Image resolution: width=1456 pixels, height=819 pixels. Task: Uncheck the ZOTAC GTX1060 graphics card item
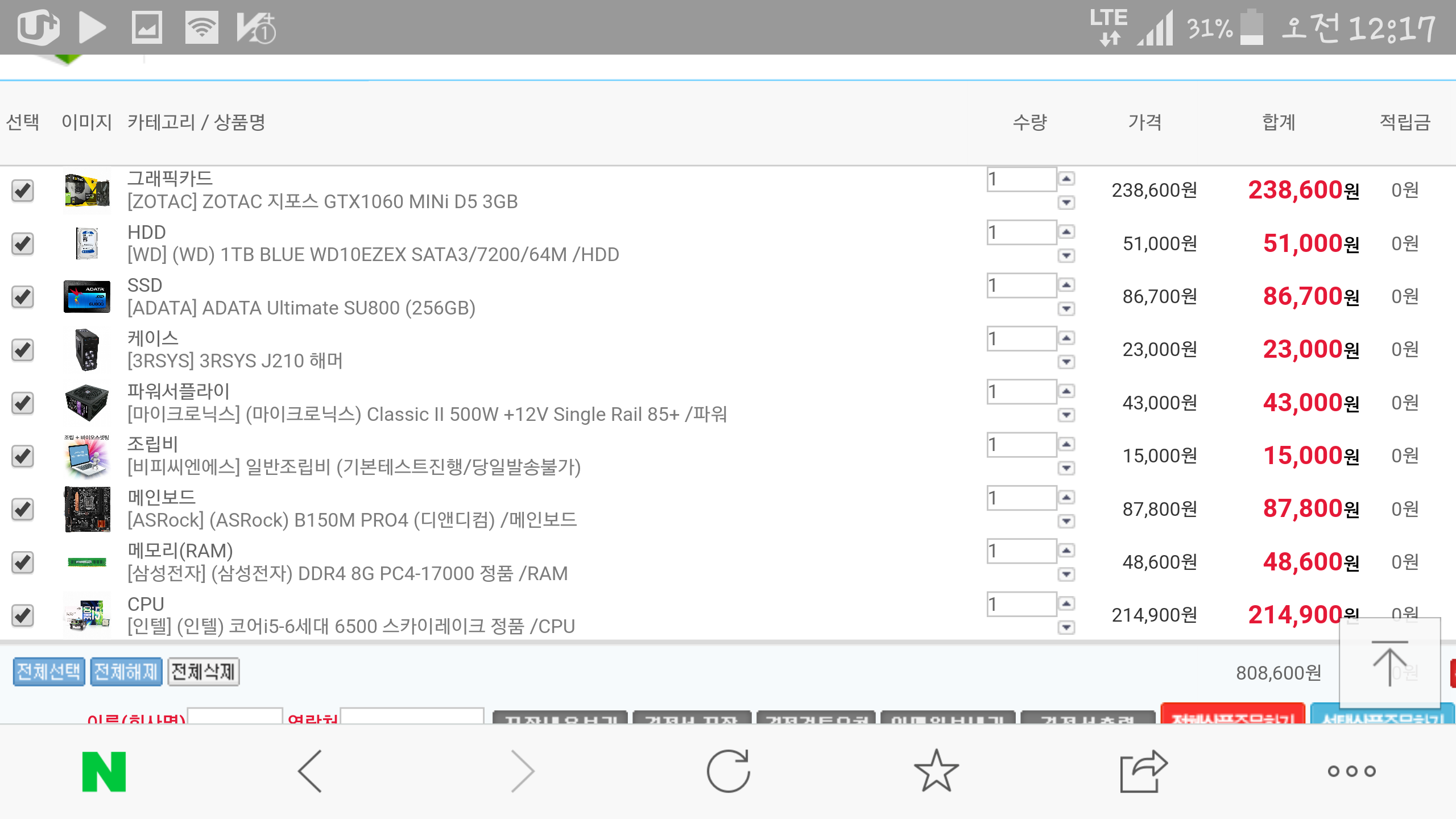coord(23,191)
